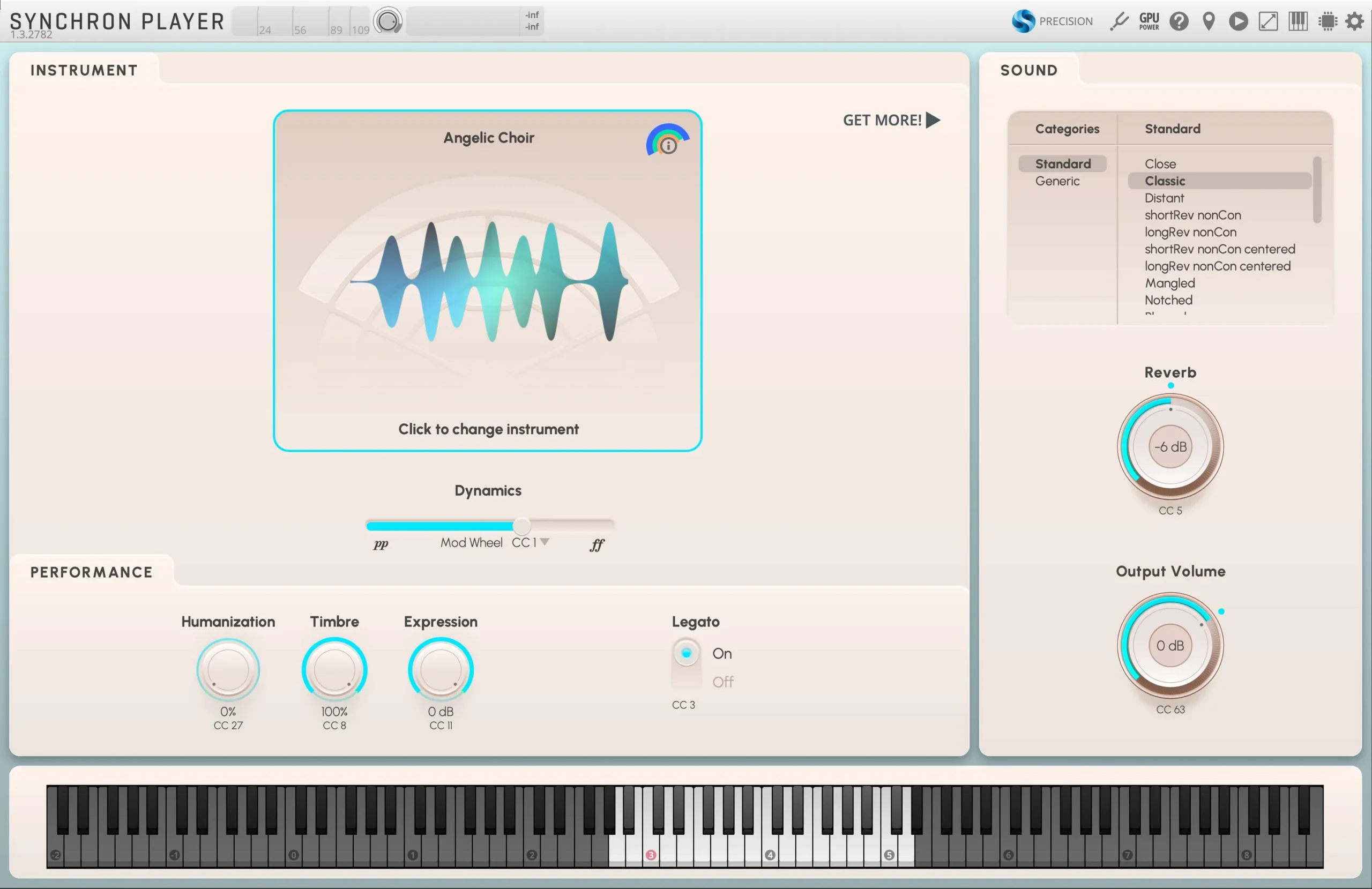The height and width of the screenshot is (889, 1372).
Task: Toggle the piano keyboard icon
Action: pos(1298,21)
